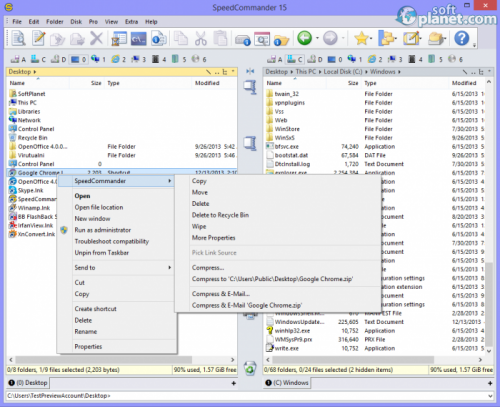The image size is (500, 407).
Task: Select bootstat.dat in right panel
Action: 375,155
